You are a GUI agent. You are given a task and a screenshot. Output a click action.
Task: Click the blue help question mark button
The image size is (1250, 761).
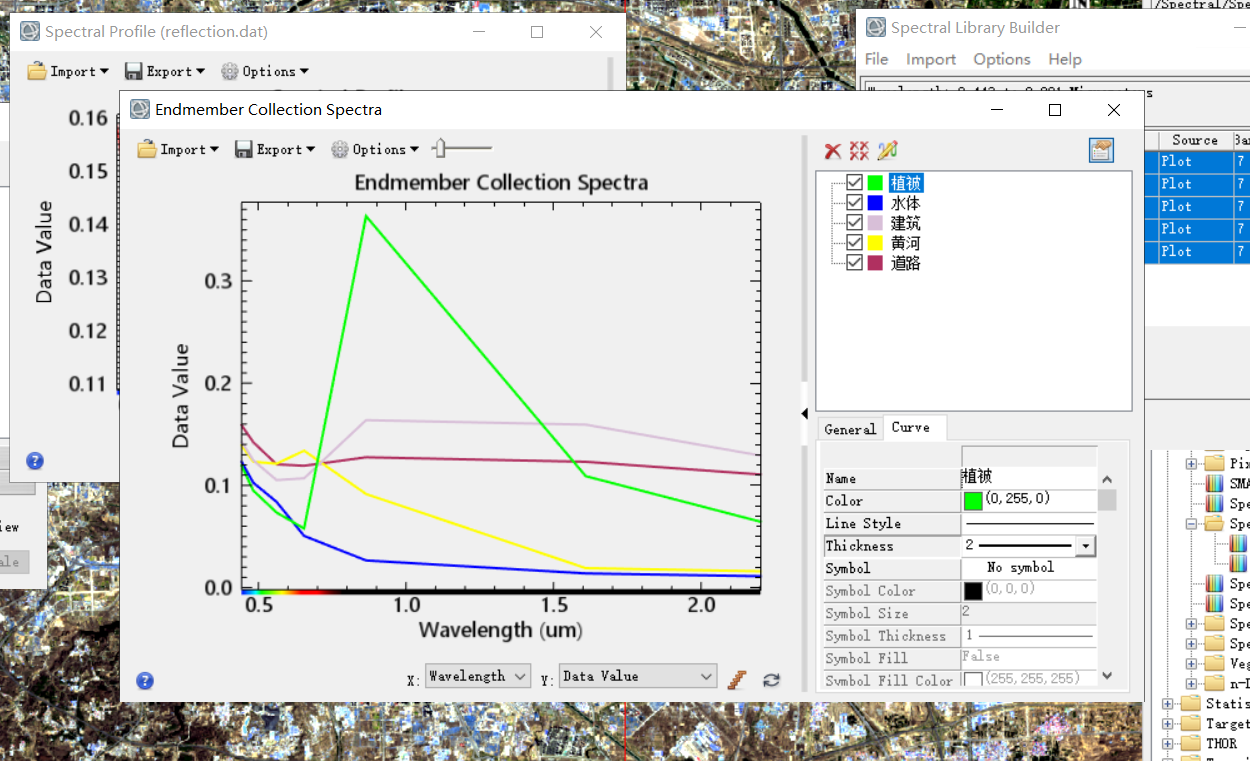pyautogui.click(x=144, y=681)
